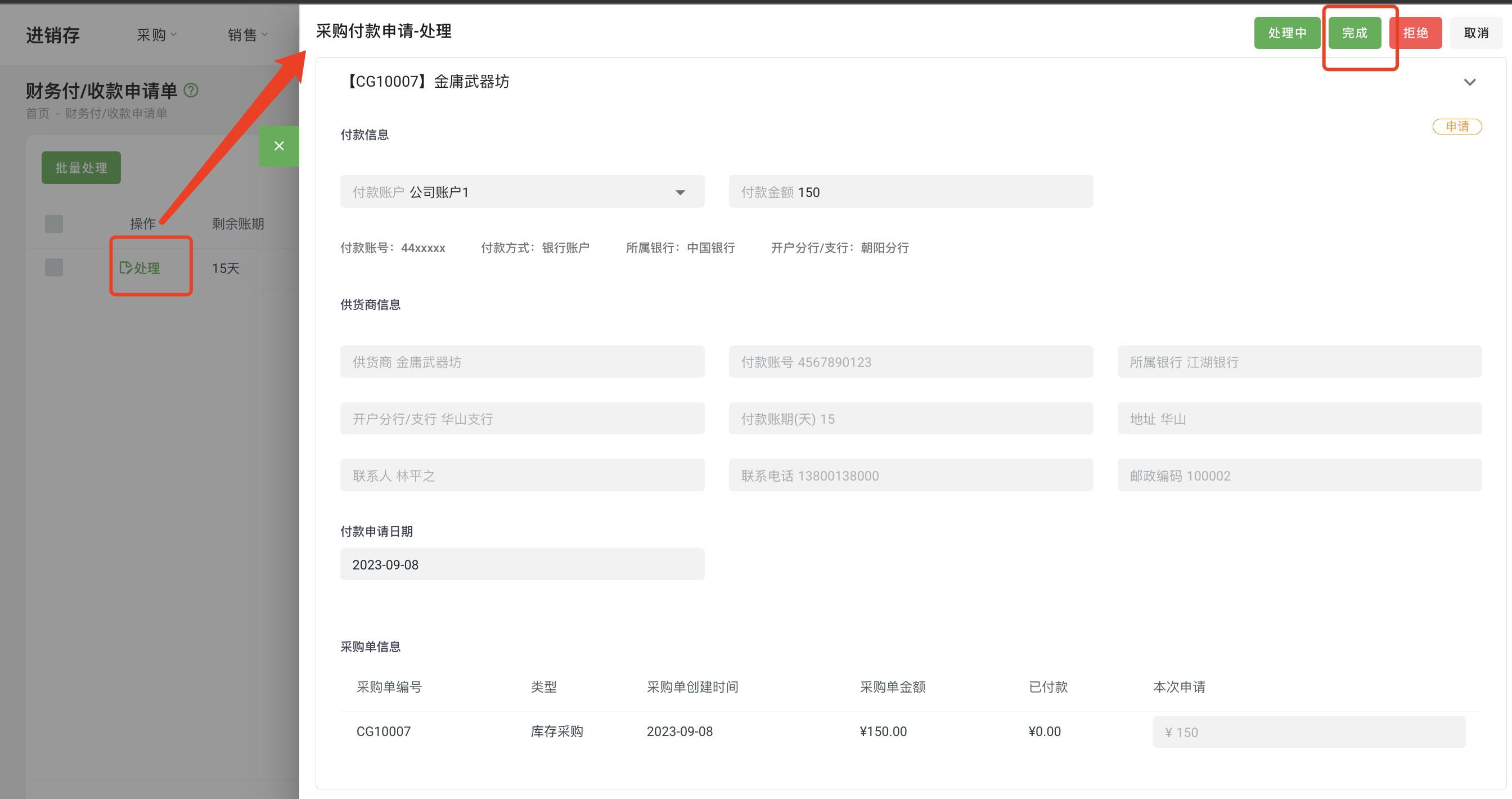Click the 首页 breadcrumb link

coord(38,113)
